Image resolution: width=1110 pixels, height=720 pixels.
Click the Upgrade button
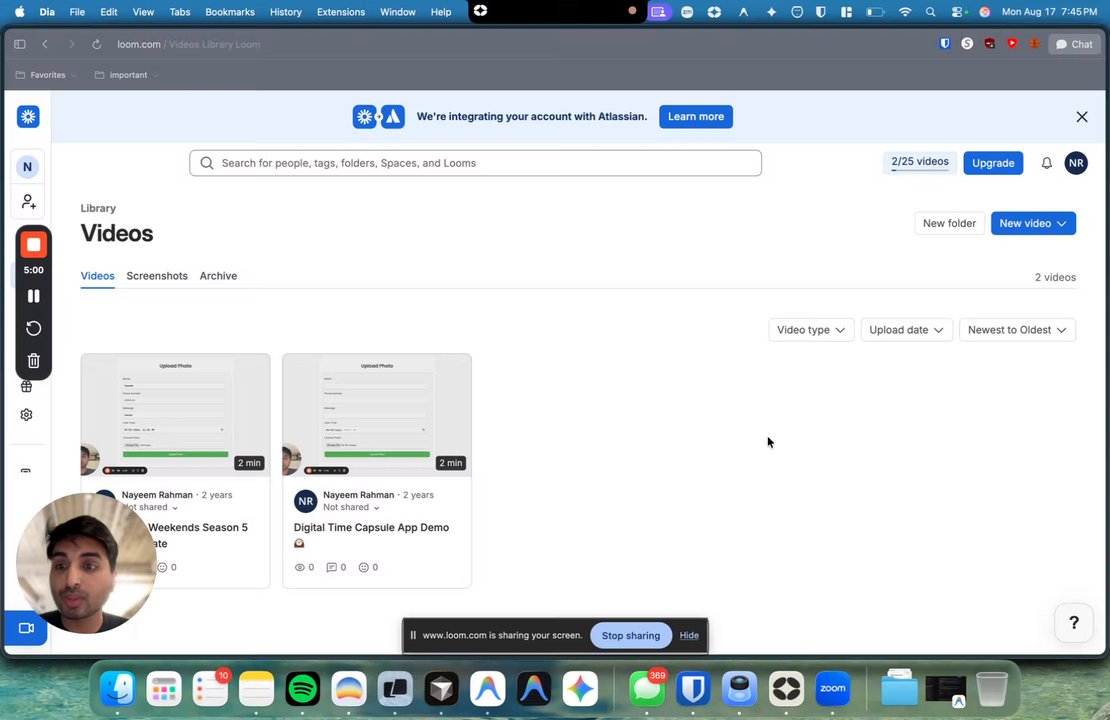point(993,164)
